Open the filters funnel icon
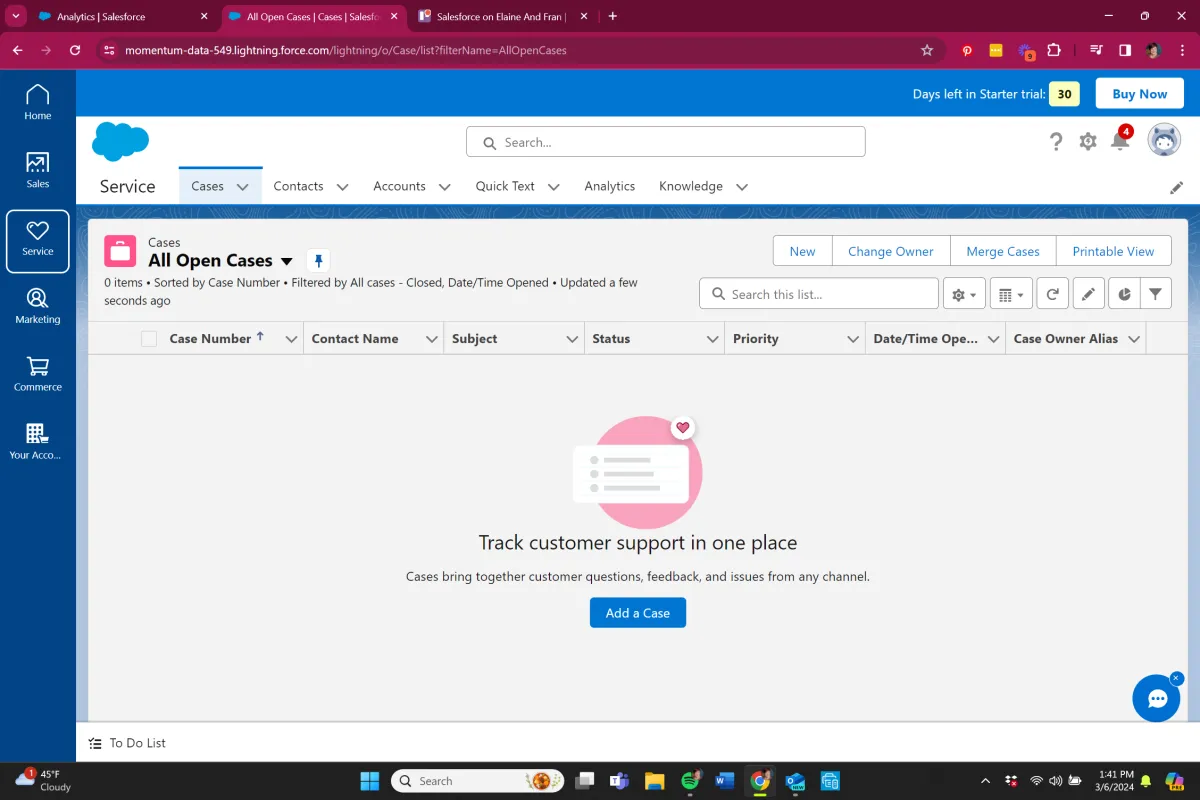Image resolution: width=1200 pixels, height=800 pixels. 1156,294
